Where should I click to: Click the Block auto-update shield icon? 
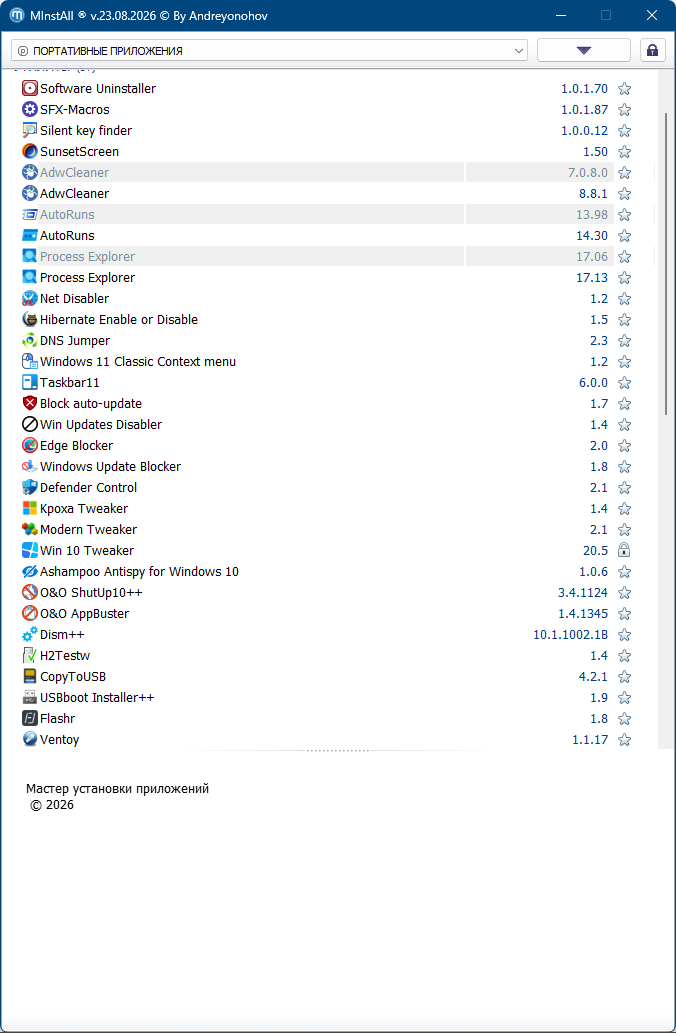[x=30, y=403]
